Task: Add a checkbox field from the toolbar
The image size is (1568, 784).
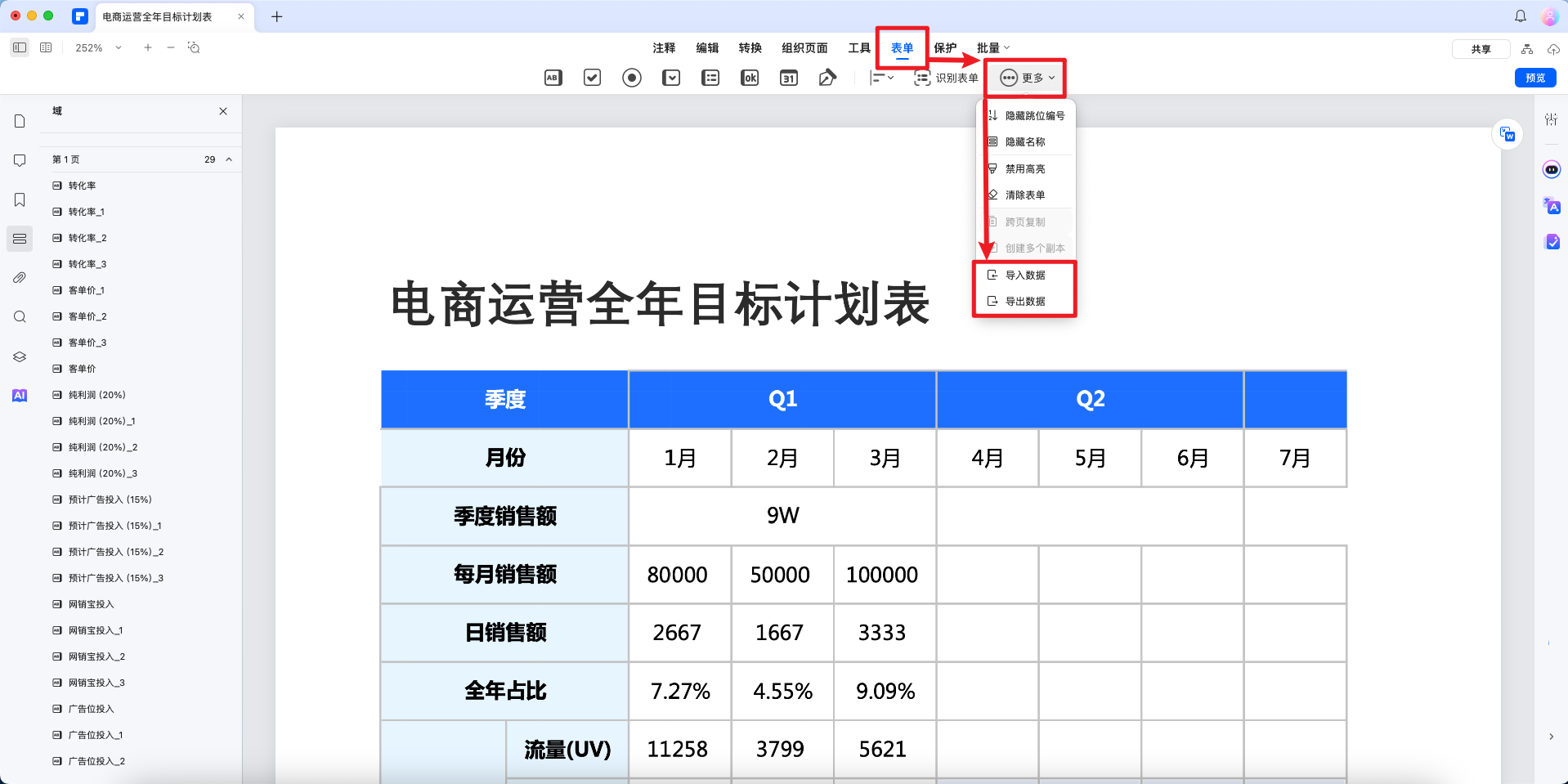Action: [x=592, y=78]
